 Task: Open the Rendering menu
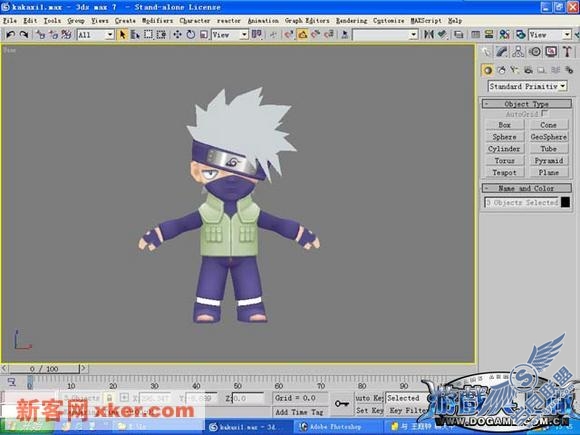[351, 21]
